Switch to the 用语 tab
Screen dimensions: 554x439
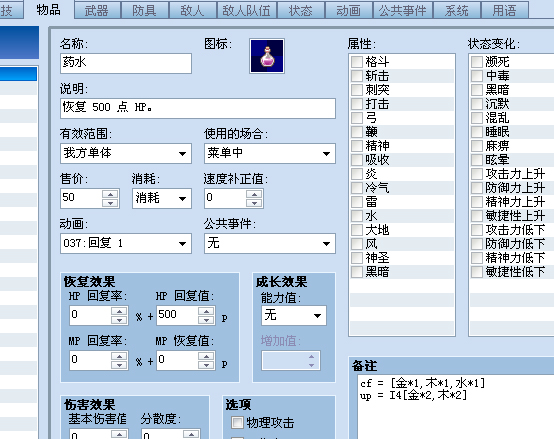(x=505, y=11)
